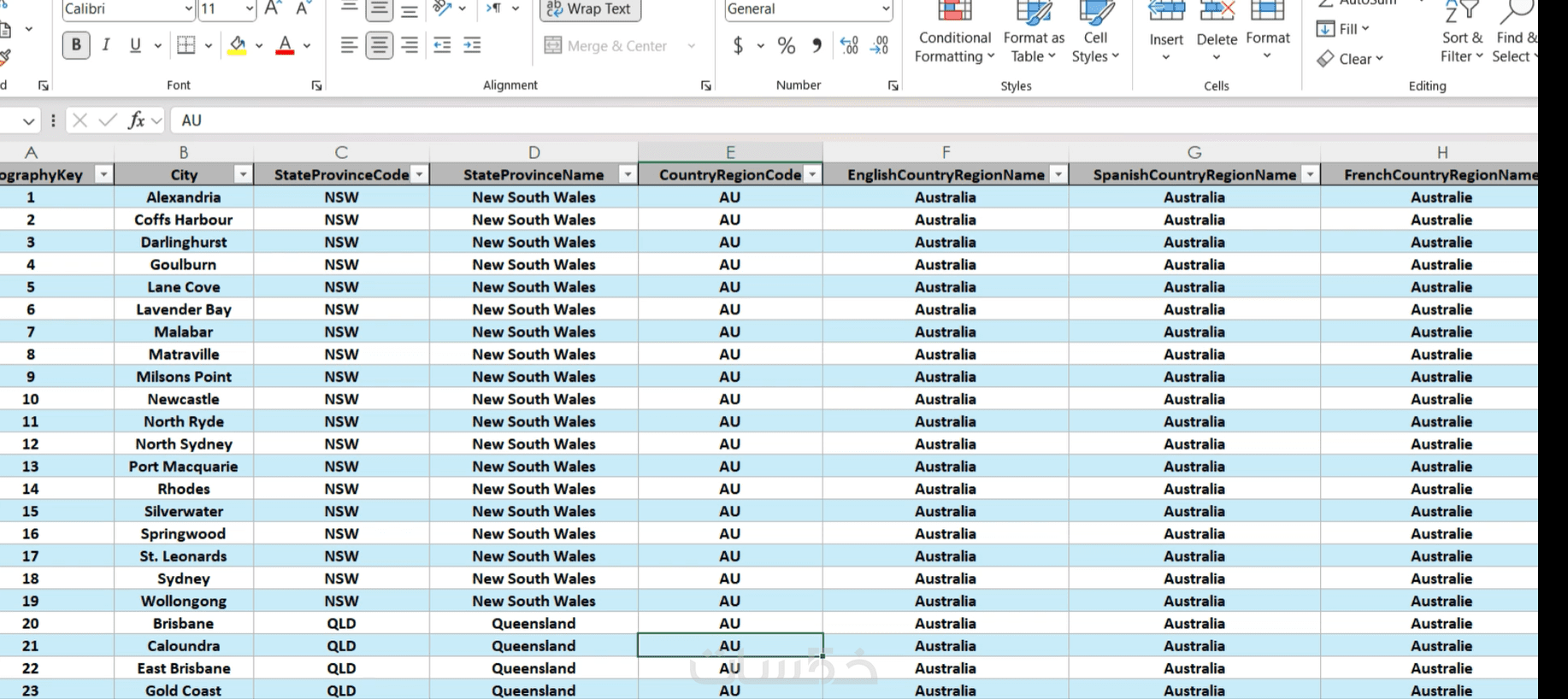Open the Alignment settings dialog launcher
The image size is (1568, 699).
(x=706, y=85)
